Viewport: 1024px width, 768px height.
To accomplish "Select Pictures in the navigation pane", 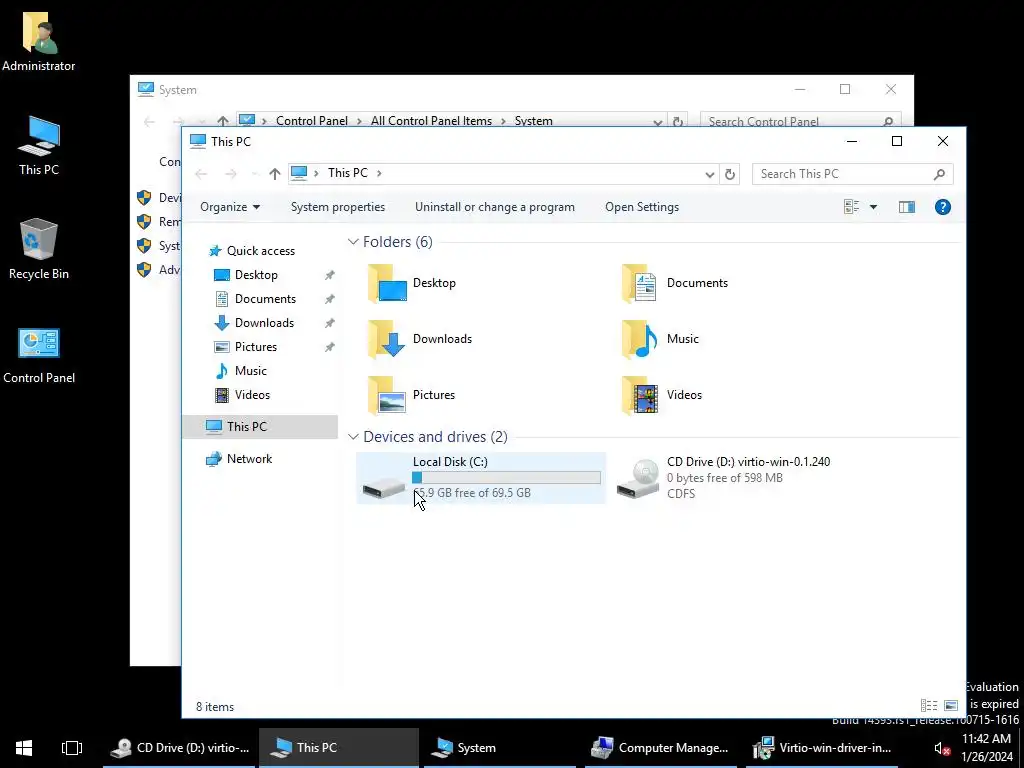I will click(256, 347).
